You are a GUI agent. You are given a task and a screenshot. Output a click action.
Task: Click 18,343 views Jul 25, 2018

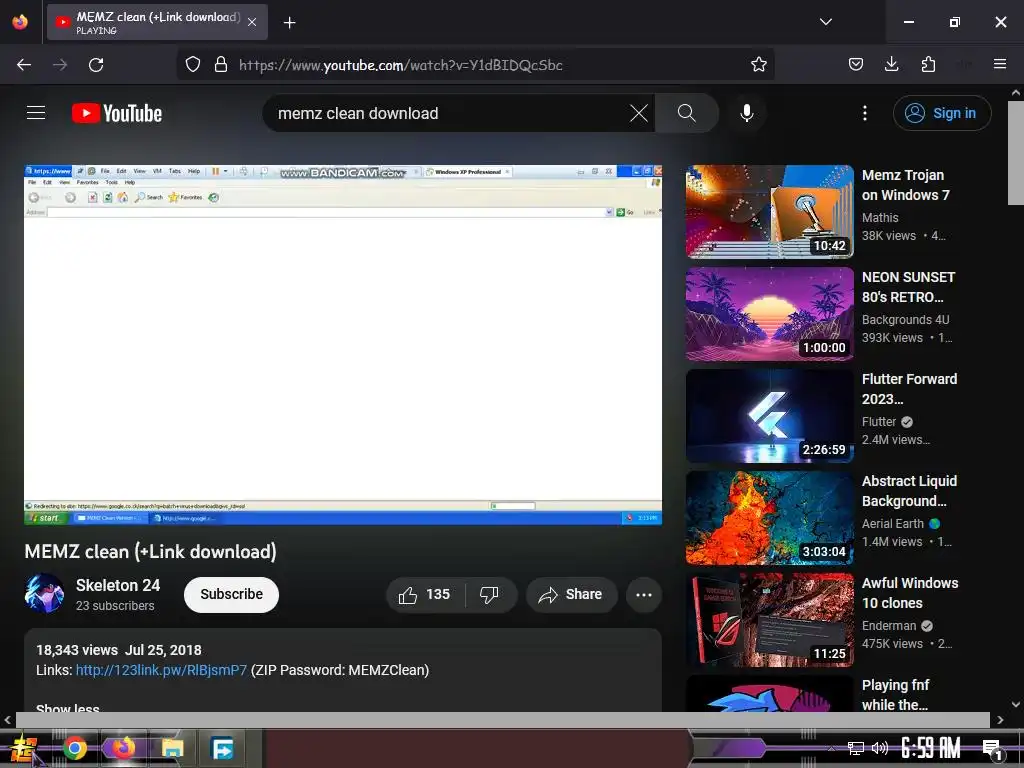click(x=119, y=650)
